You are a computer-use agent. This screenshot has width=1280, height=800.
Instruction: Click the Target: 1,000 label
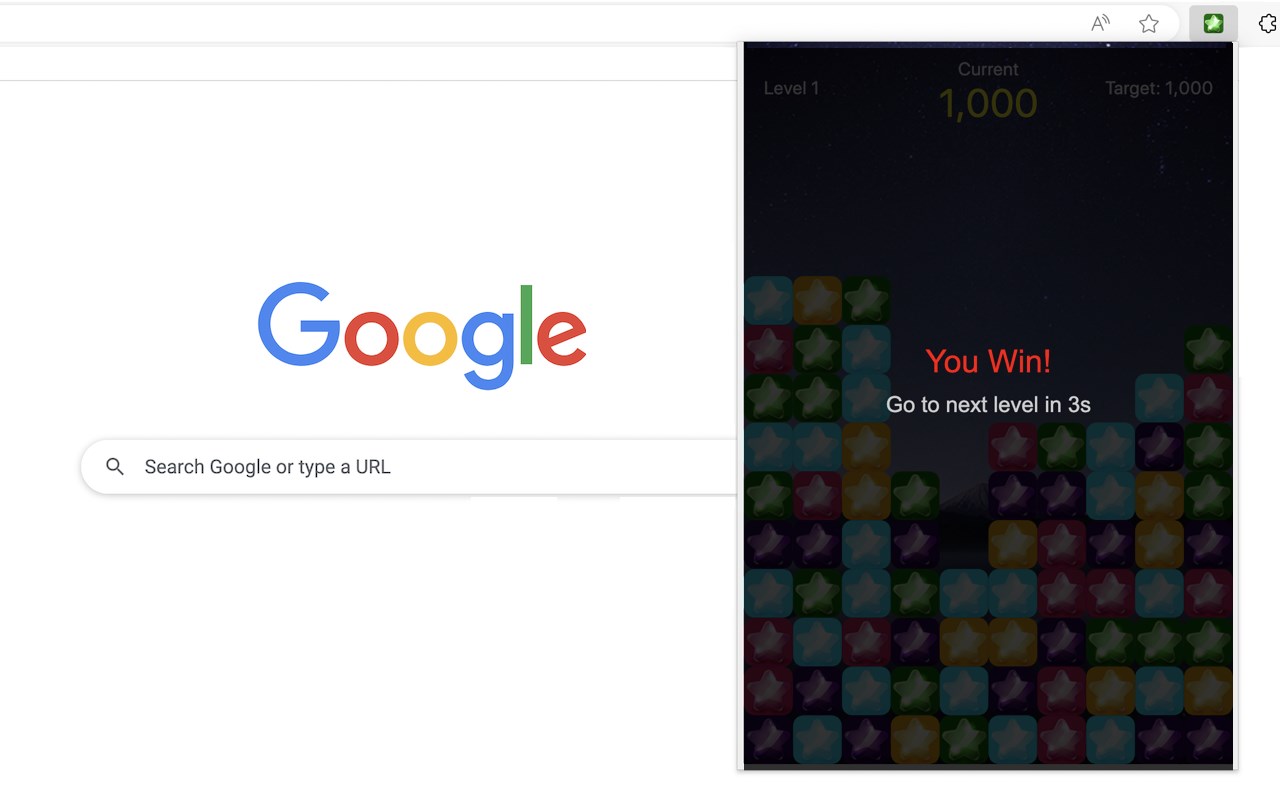pyautogui.click(x=1159, y=88)
